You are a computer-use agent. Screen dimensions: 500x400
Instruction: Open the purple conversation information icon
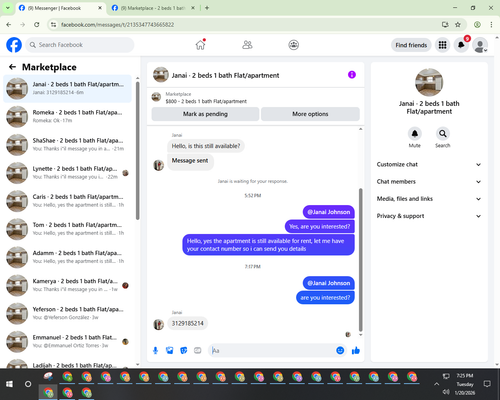[352, 75]
